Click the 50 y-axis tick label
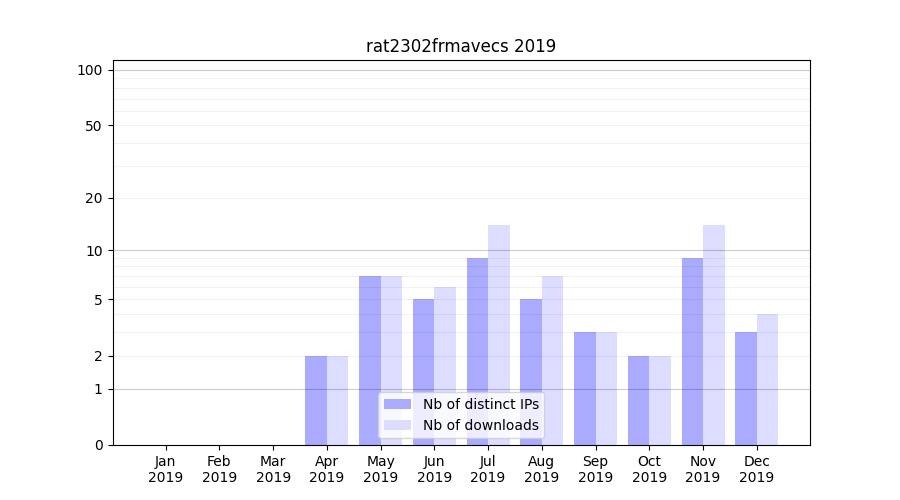Screen dimensions: 900x500 click(94, 126)
